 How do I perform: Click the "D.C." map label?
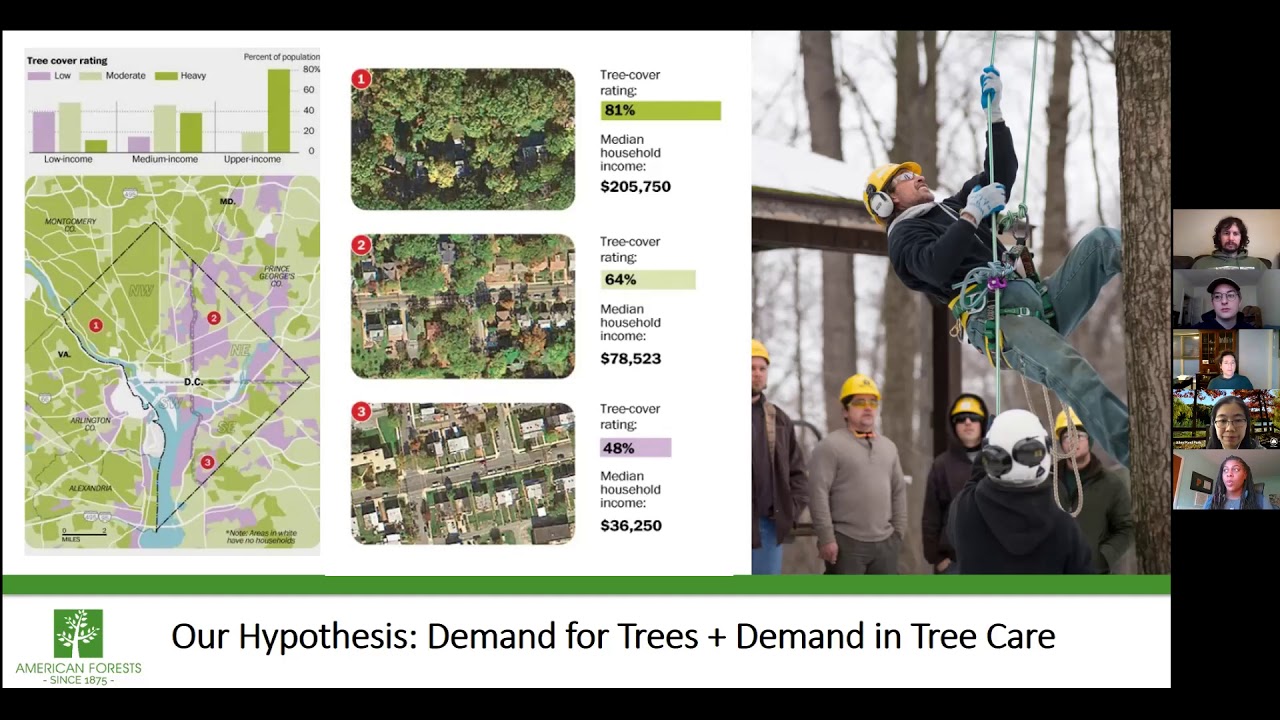(193, 383)
